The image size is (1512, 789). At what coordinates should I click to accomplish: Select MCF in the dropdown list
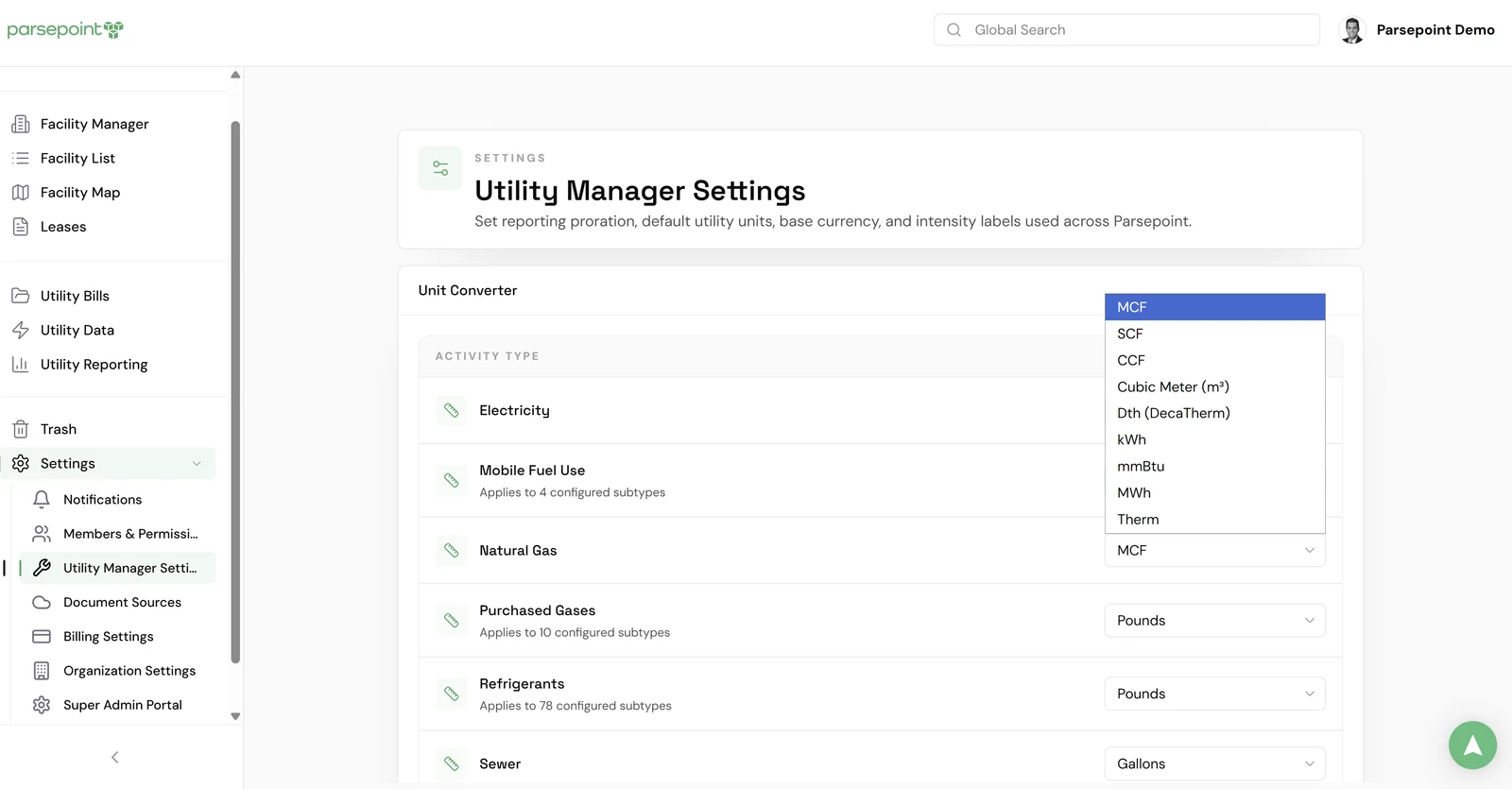(1214, 307)
